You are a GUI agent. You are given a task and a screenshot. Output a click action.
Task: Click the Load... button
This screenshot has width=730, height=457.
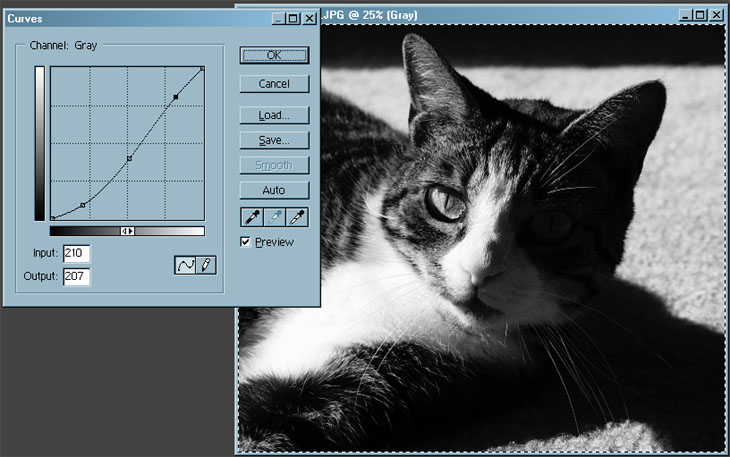tap(274, 115)
